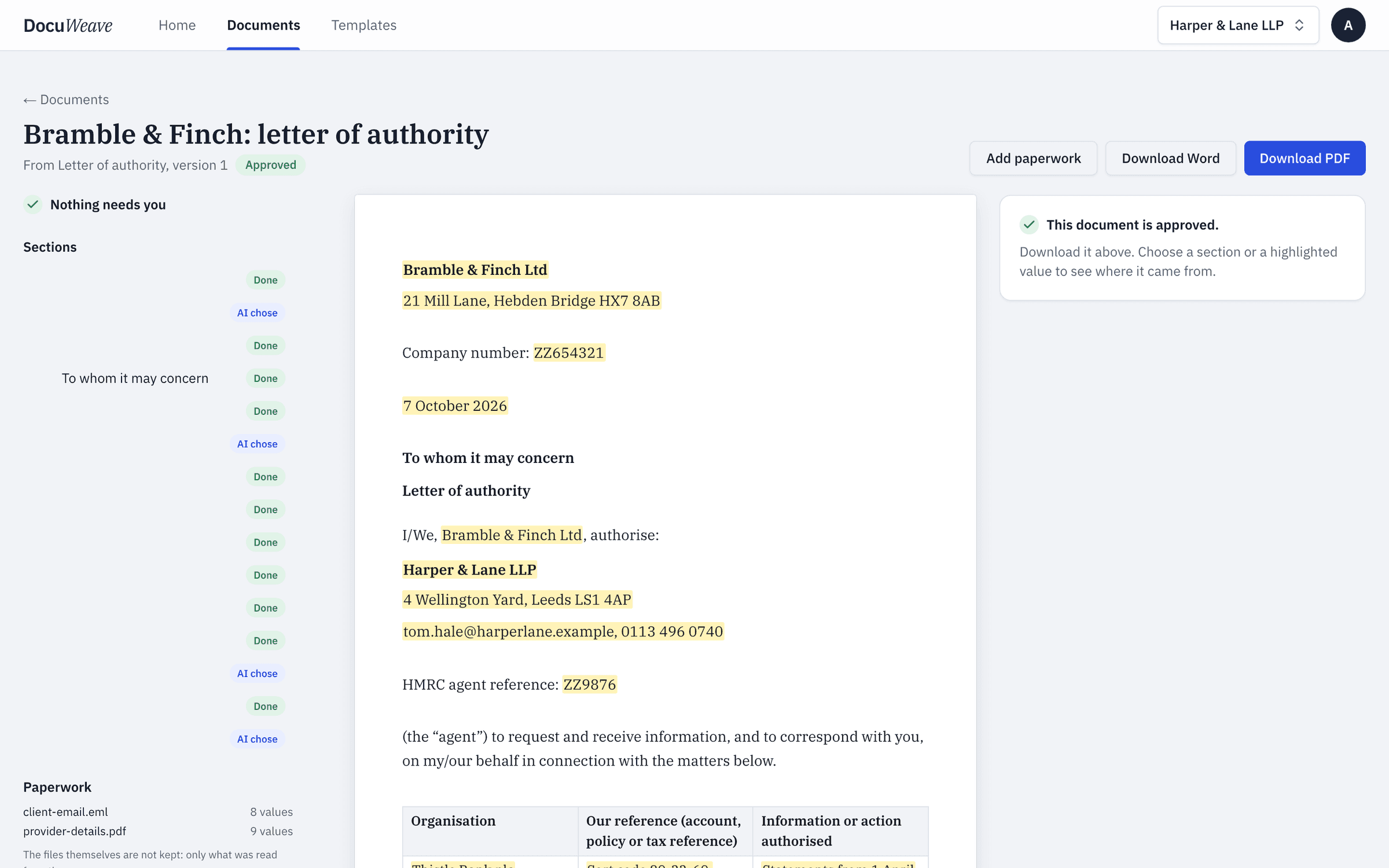Viewport: 1389px width, 868px height.
Task: Open provider-details.pdf in Paperwork list
Action: click(x=75, y=831)
